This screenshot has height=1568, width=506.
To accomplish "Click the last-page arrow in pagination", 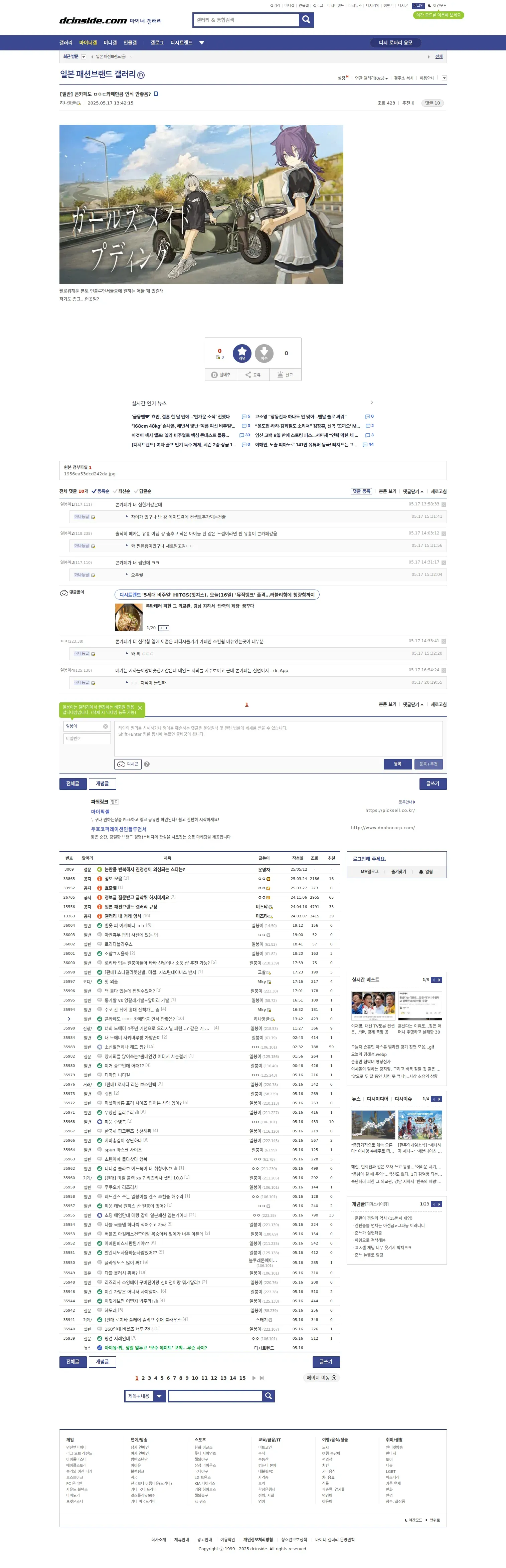I will tap(262, 1378).
